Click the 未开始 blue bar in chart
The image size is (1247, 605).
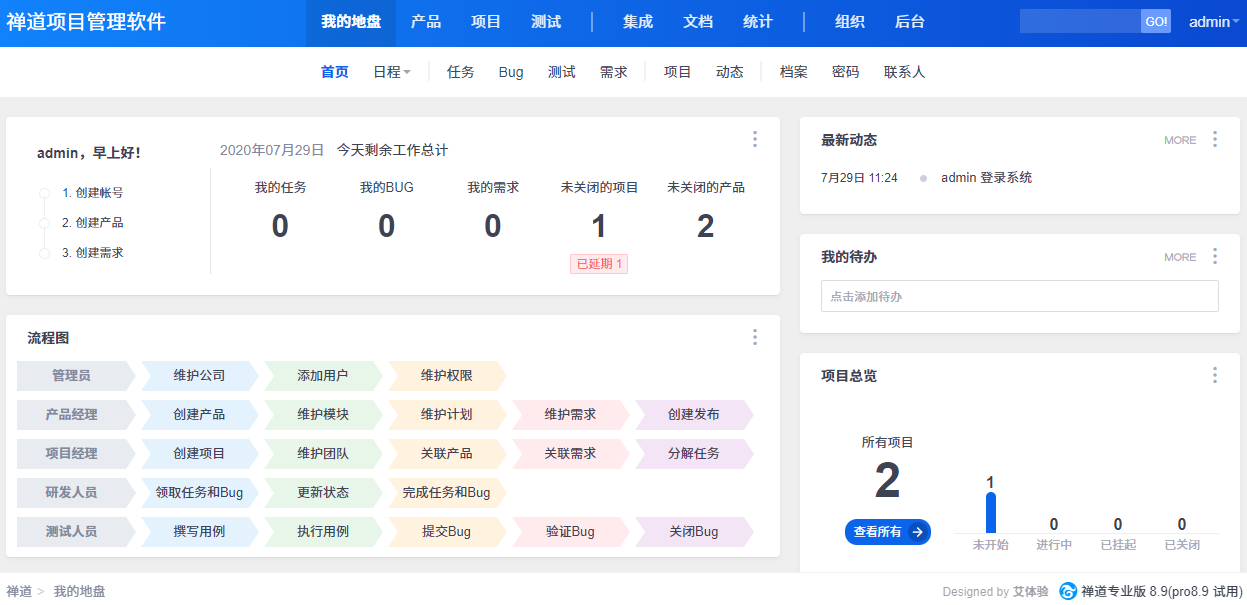tap(991, 513)
